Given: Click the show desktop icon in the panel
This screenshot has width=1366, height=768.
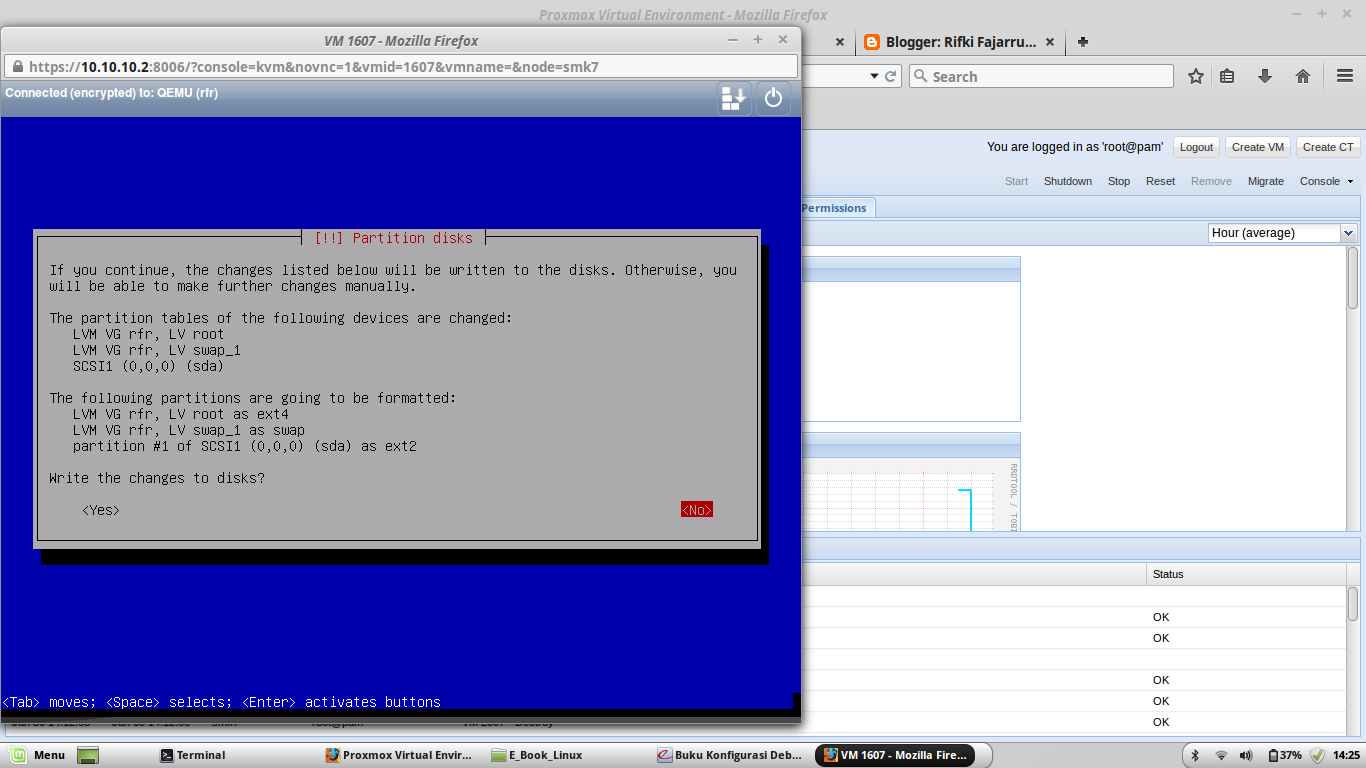Looking at the screenshot, I should [x=88, y=755].
